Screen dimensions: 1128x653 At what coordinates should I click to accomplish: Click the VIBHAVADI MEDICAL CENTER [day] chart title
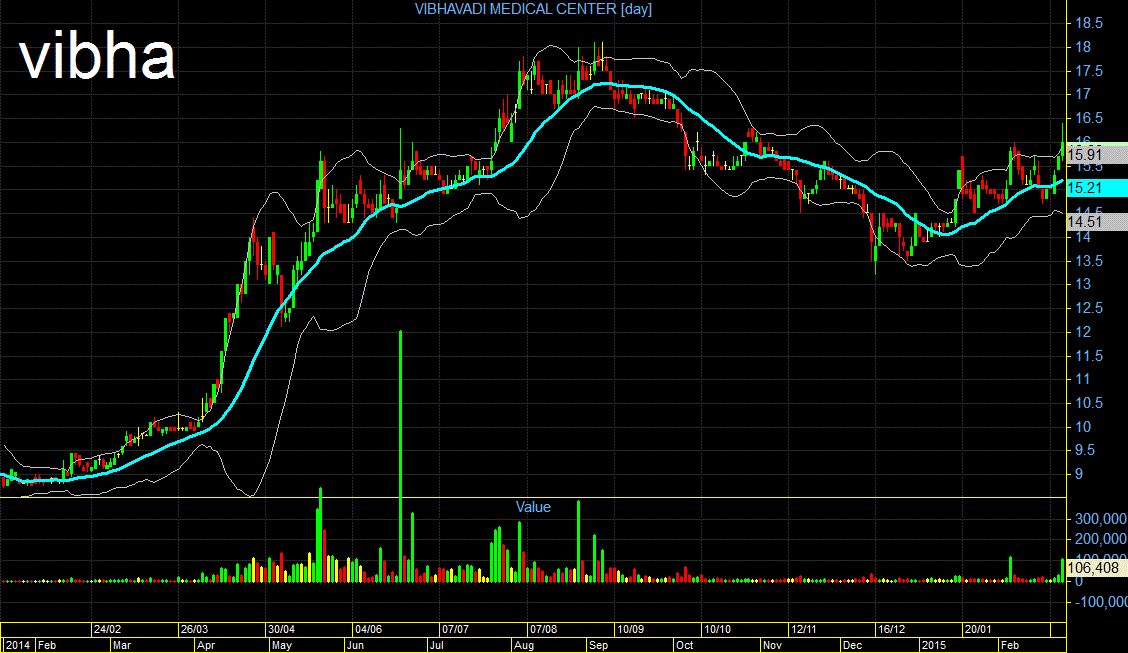533,9
